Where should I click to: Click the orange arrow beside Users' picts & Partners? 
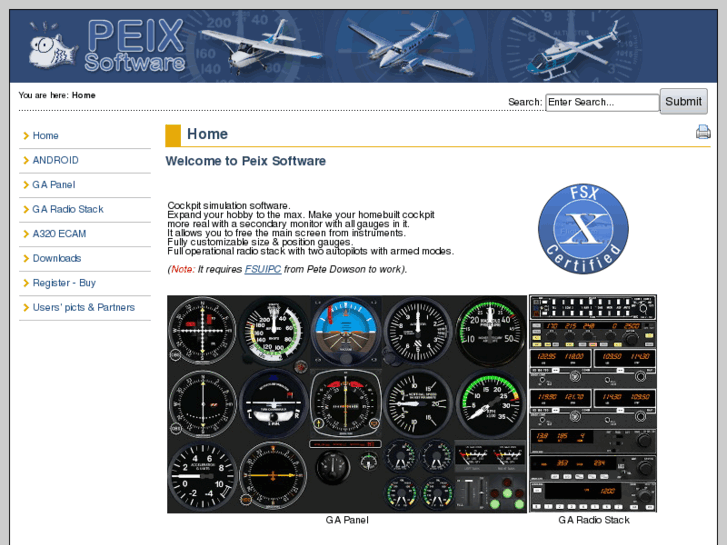tap(26, 308)
